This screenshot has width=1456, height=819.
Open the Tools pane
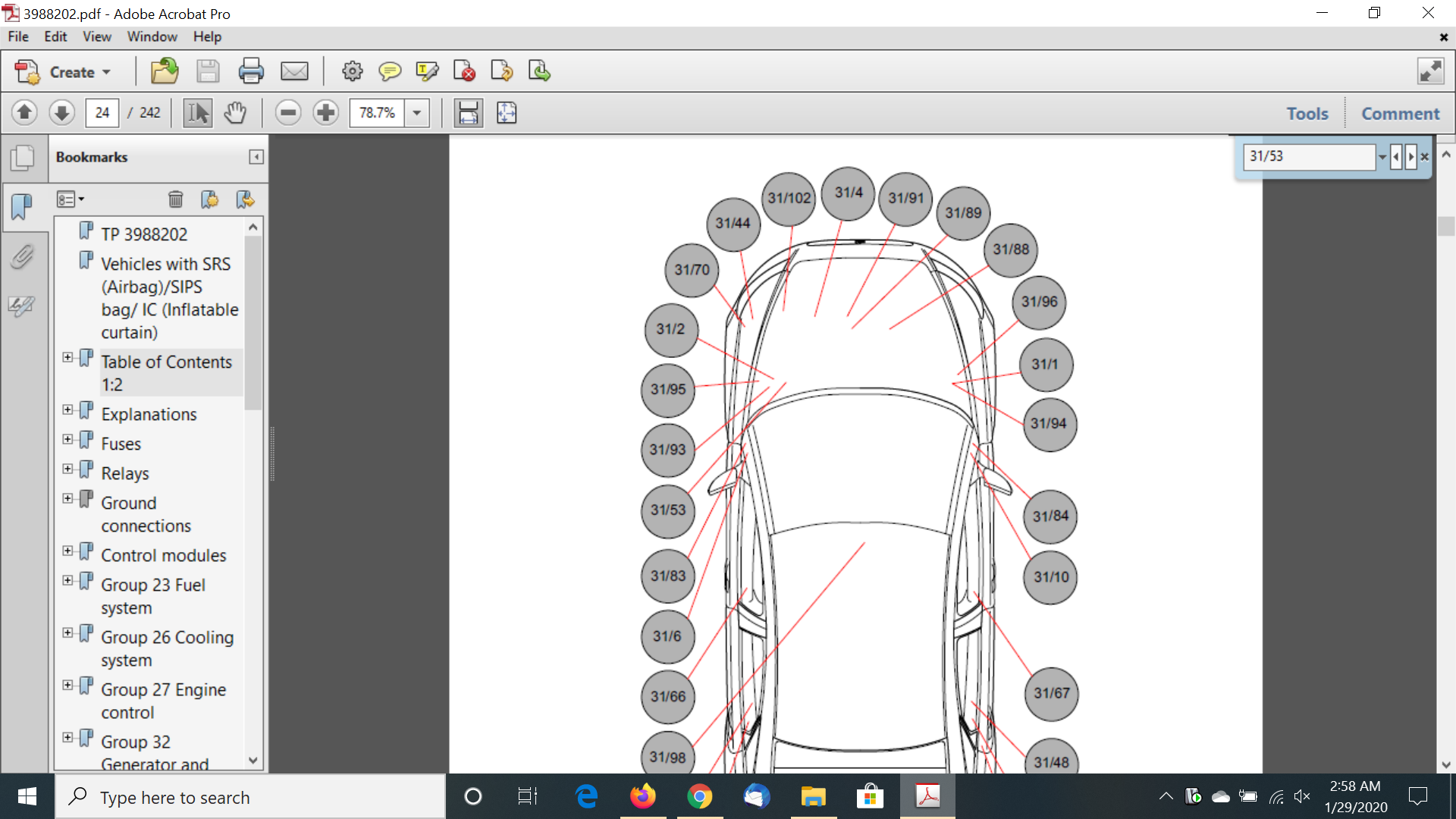tap(1307, 114)
